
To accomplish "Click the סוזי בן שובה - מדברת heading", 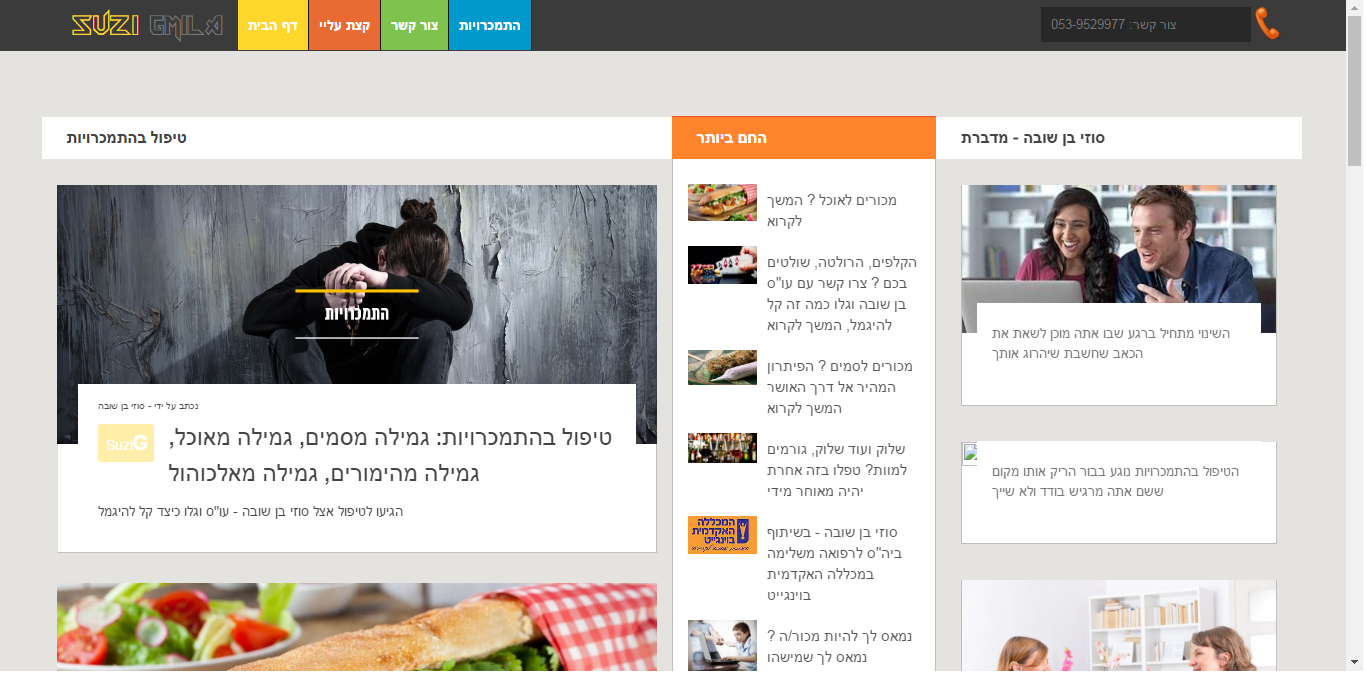I will pyautogui.click(x=1033, y=138).
